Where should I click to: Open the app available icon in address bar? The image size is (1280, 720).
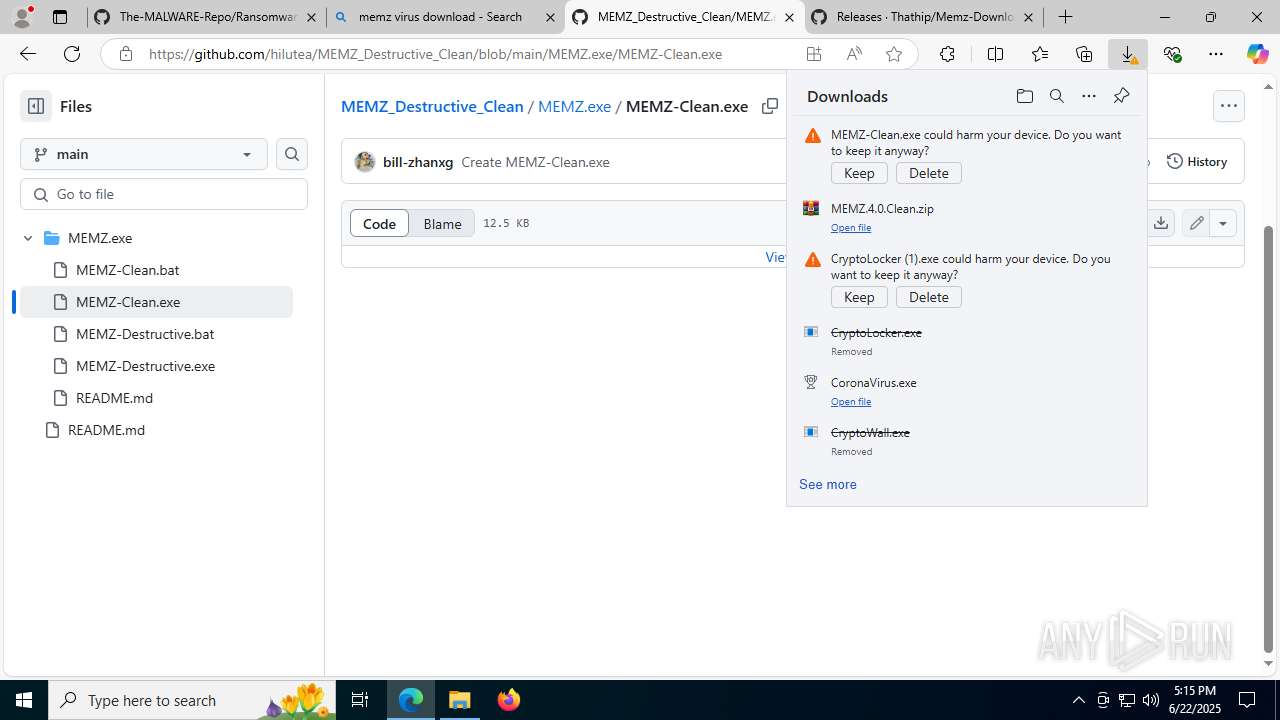click(814, 54)
